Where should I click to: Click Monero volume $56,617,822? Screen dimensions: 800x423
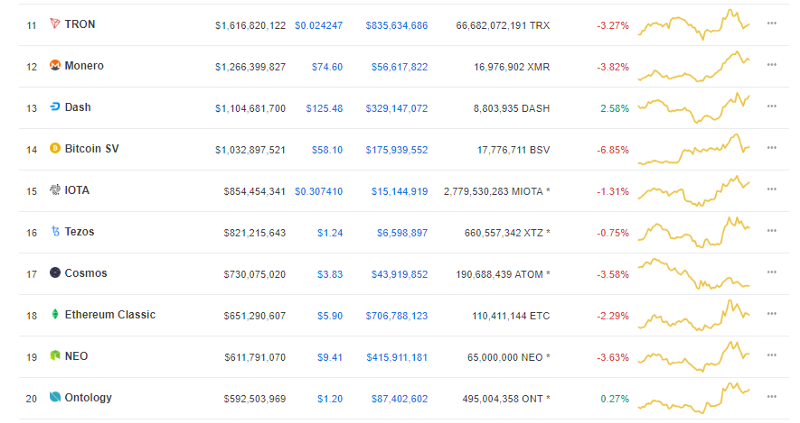pyautogui.click(x=399, y=67)
